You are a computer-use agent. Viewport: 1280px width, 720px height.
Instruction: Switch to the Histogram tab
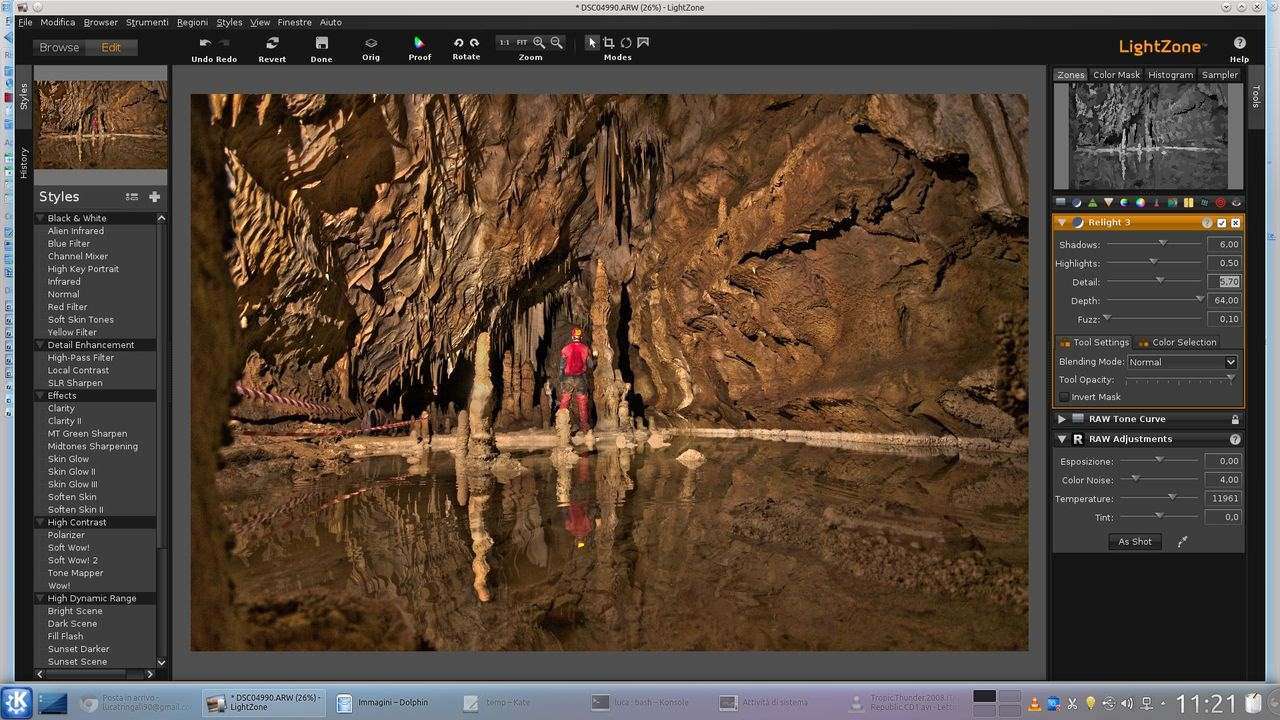point(1170,75)
